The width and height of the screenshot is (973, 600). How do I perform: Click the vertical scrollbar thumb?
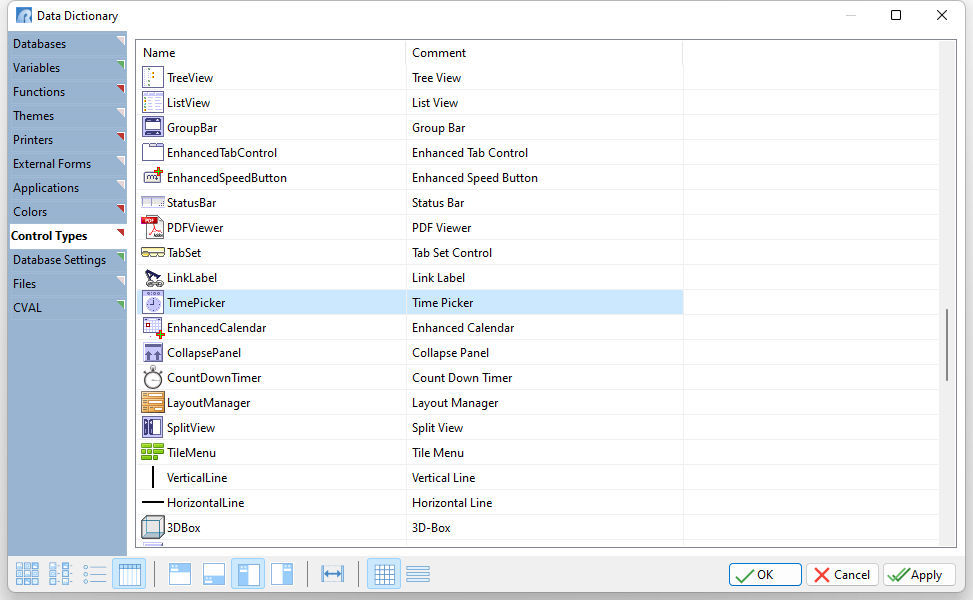947,345
